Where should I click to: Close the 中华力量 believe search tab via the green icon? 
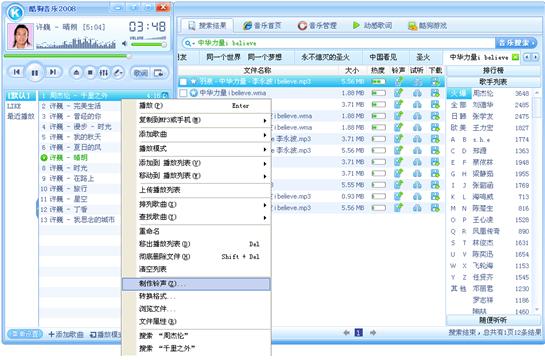click(515, 57)
